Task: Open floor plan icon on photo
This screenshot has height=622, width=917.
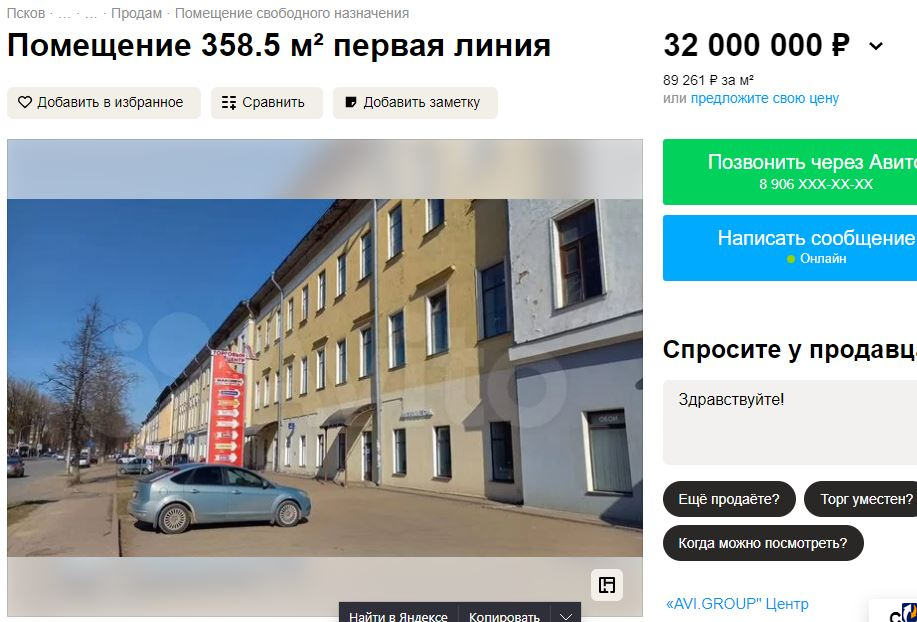Action: [x=606, y=585]
